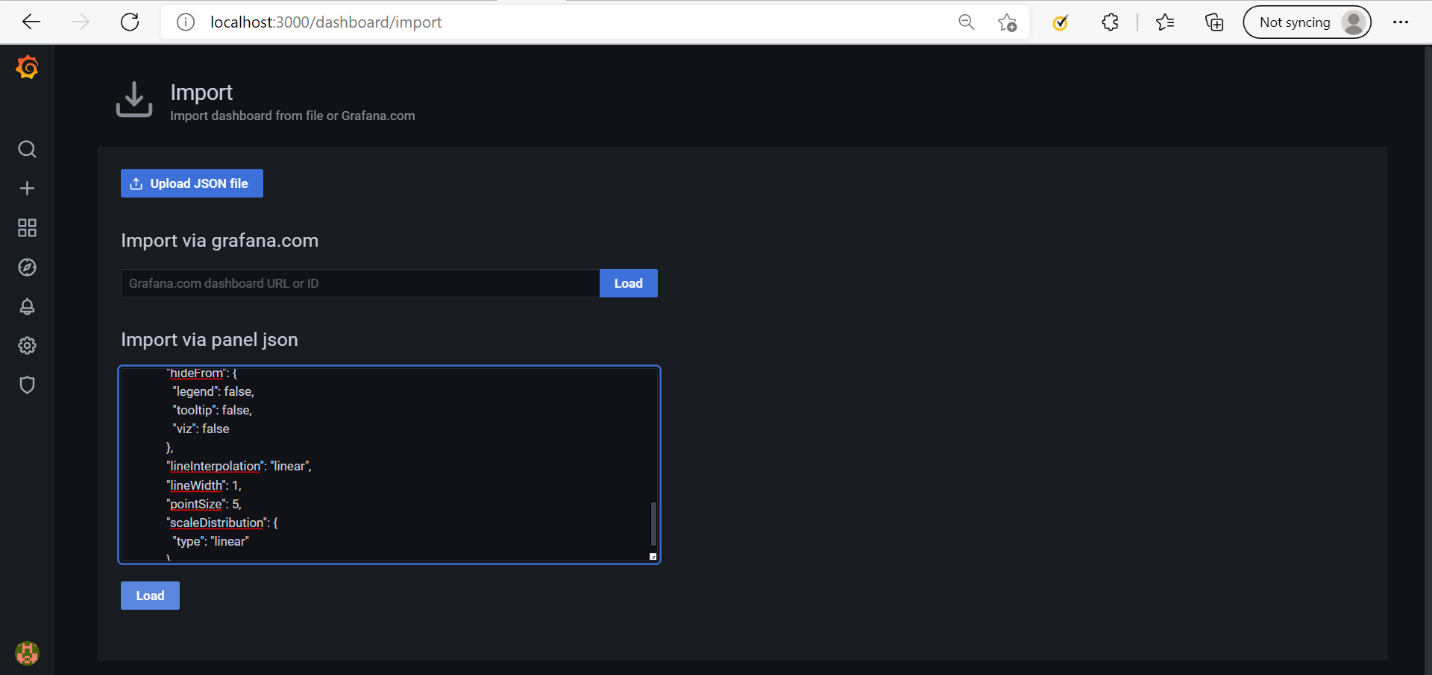Open the Alerting bell icon
Screen dimensions: 1432x675
coord(27,307)
